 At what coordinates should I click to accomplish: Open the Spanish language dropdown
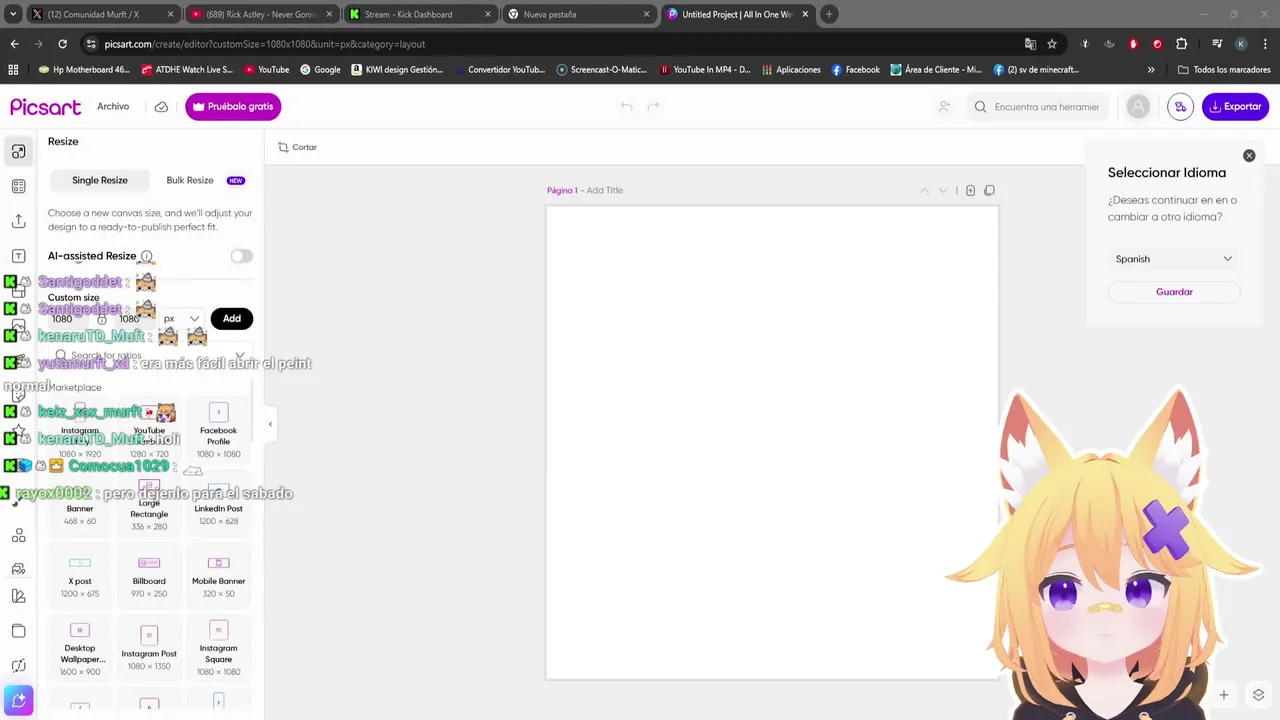1174,259
